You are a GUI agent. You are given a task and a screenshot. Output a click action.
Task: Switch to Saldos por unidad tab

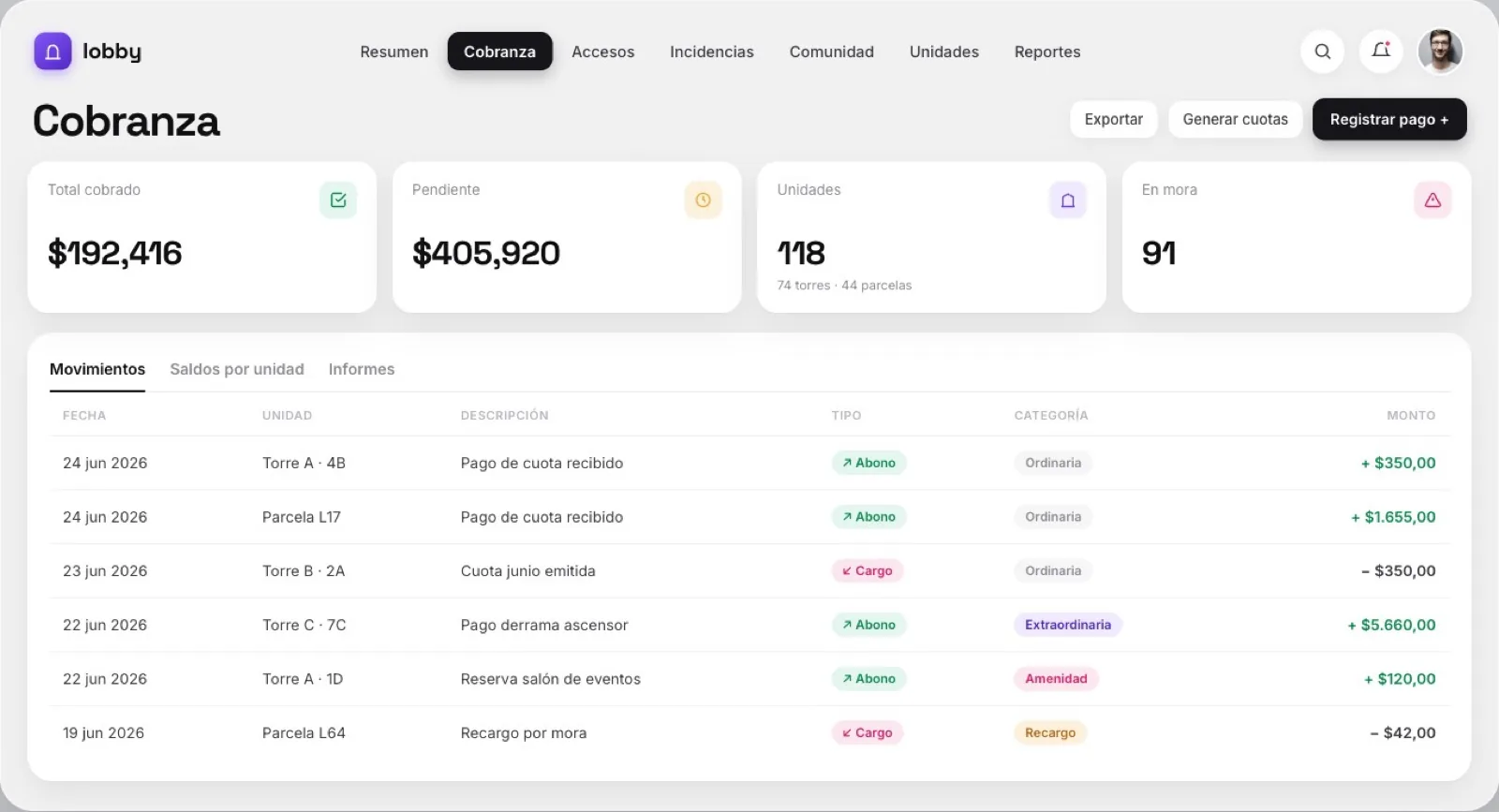tap(237, 369)
